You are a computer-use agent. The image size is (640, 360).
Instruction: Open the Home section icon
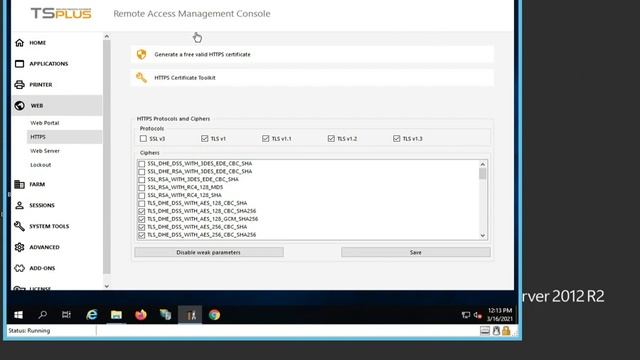click(x=19, y=42)
